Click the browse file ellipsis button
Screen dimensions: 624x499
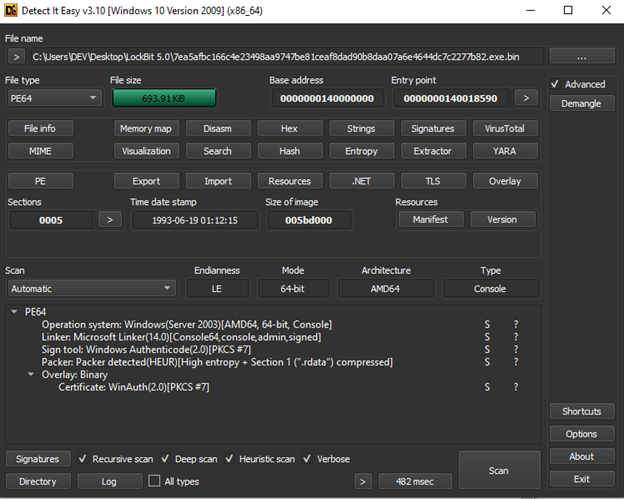581,57
